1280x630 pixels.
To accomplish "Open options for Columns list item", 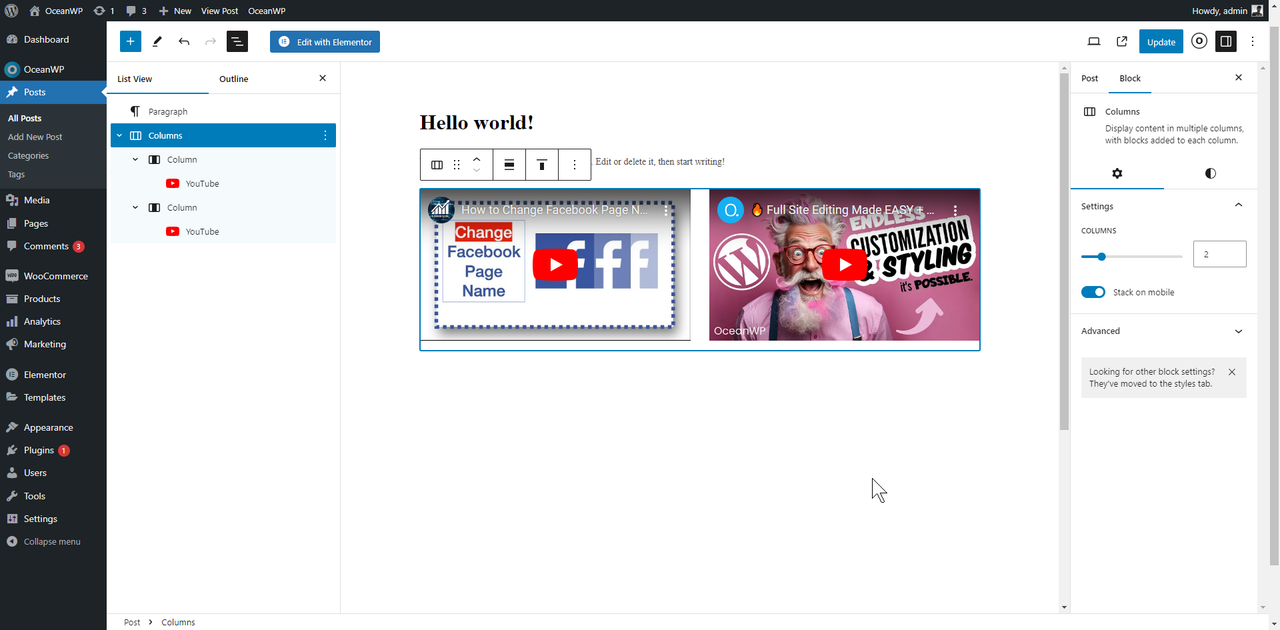I will click(x=324, y=136).
